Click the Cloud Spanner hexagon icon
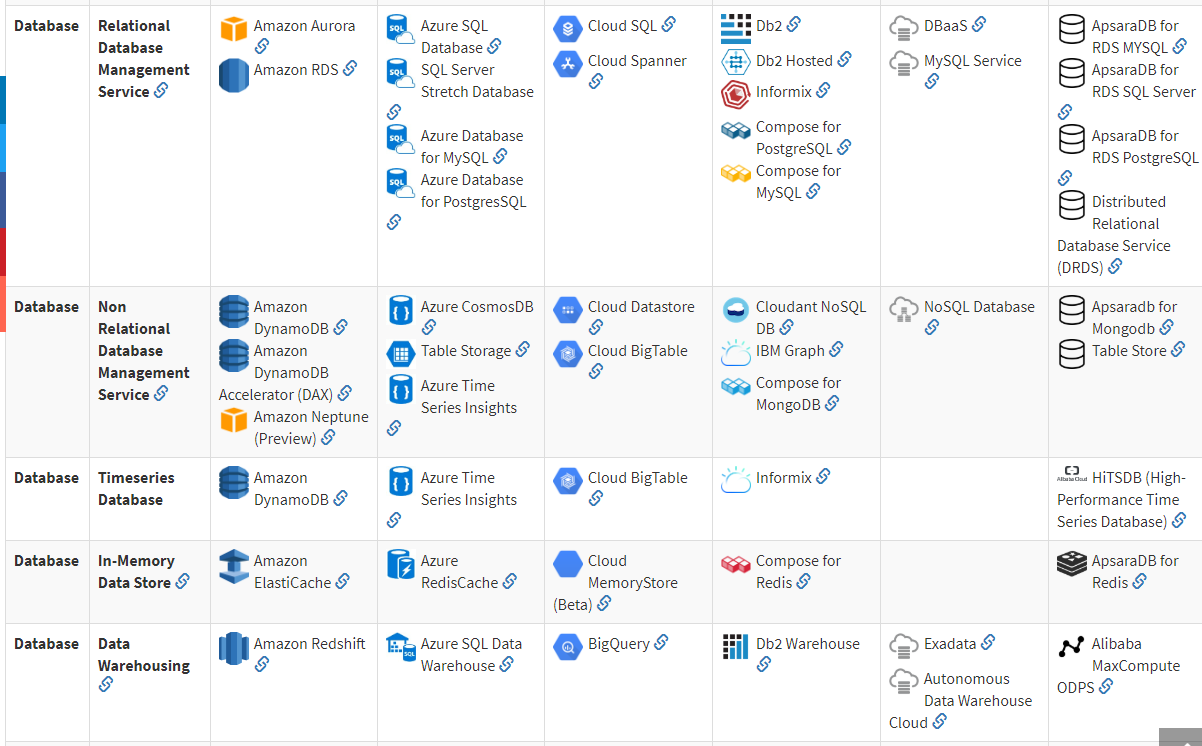 [x=568, y=65]
